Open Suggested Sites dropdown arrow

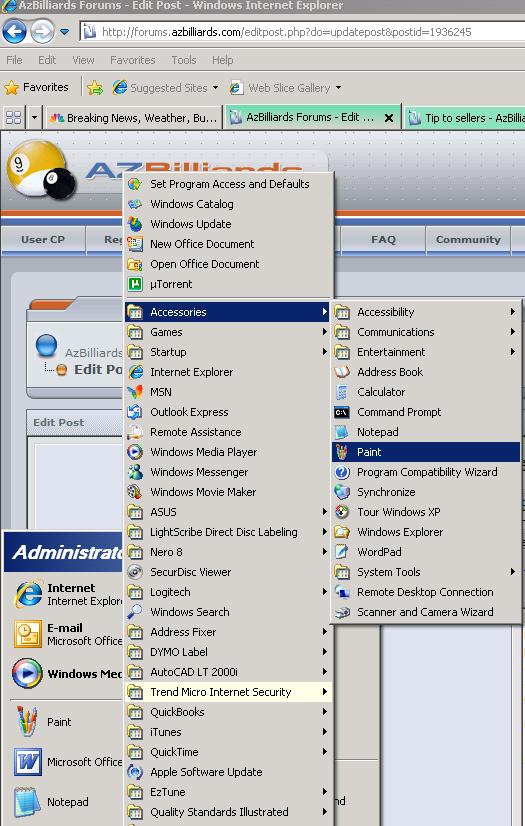pos(215,87)
